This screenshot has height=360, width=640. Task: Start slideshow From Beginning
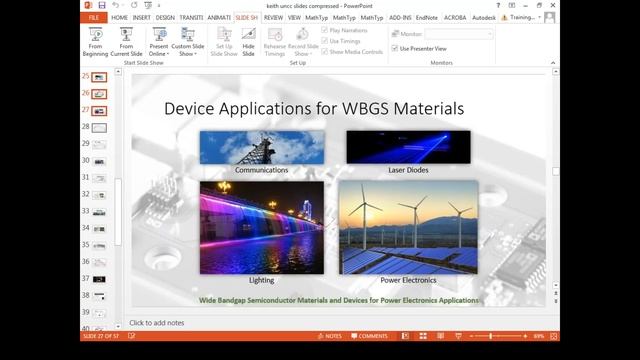pyautogui.click(x=95, y=42)
